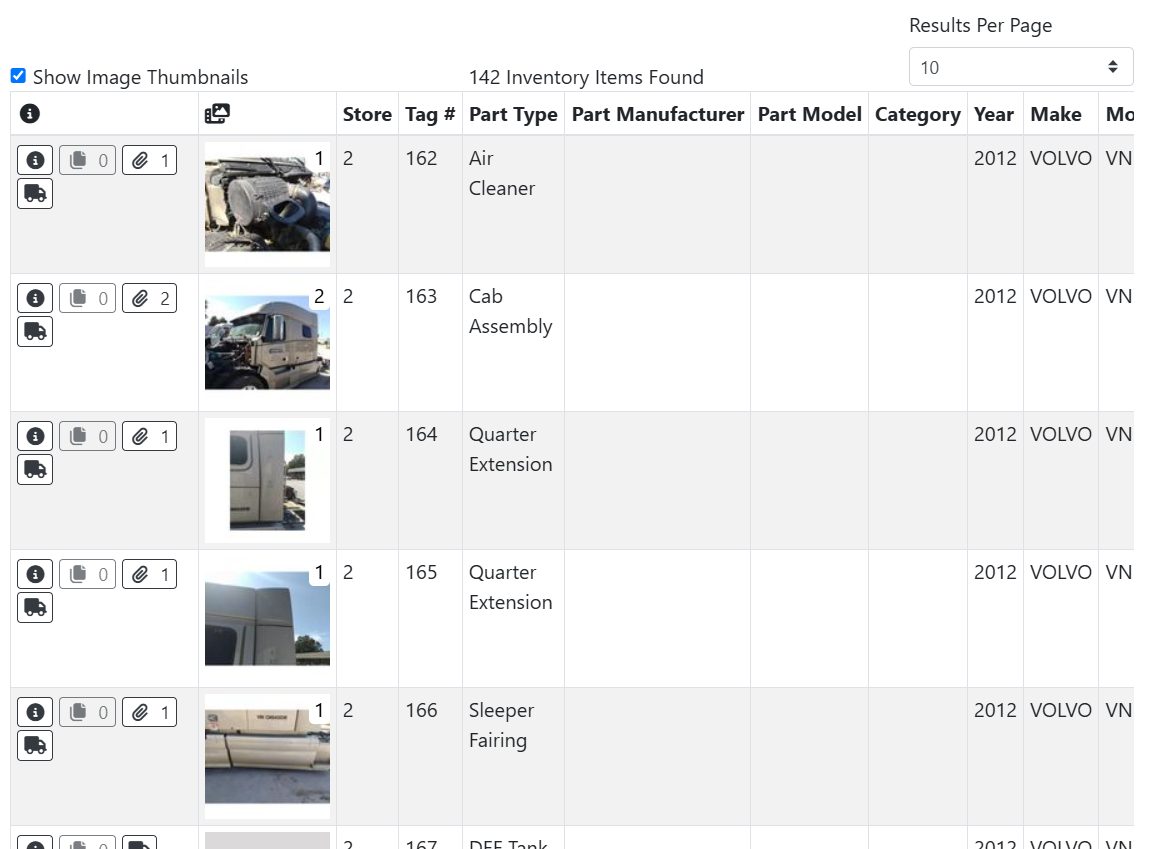Click paperclip attachment icon in tag 166 row
The image size is (1151, 849).
tap(149, 712)
